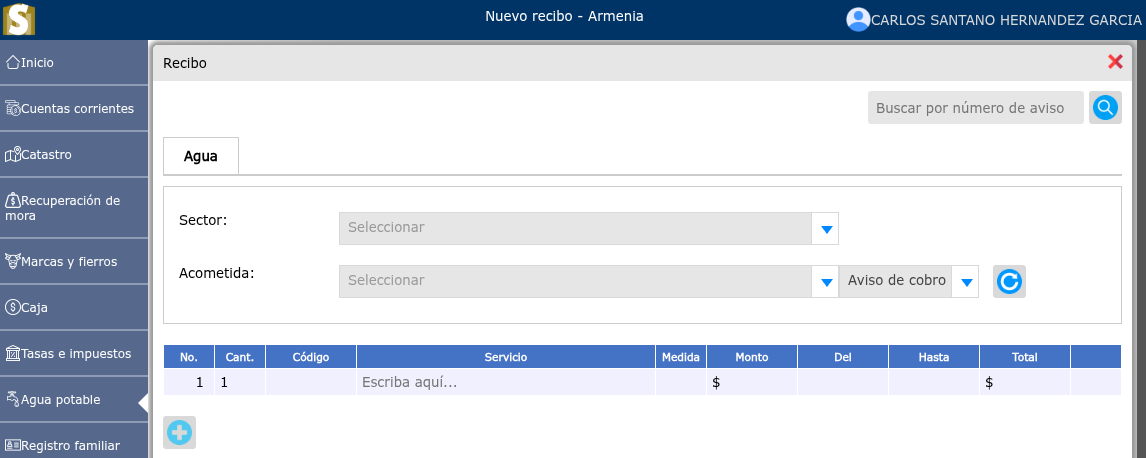The width and height of the screenshot is (1146, 458).
Task: Open Inicio in the sidebar
Action: click(74, 63)
